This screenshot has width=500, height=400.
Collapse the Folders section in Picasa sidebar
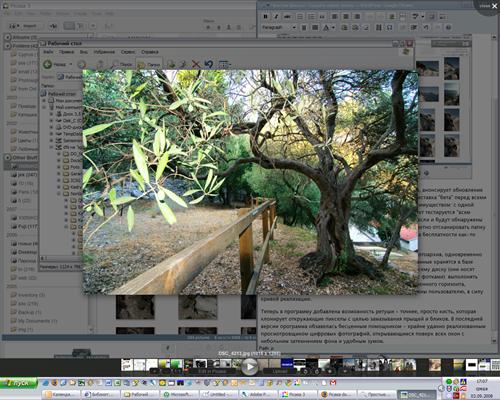tap(8, 46)
